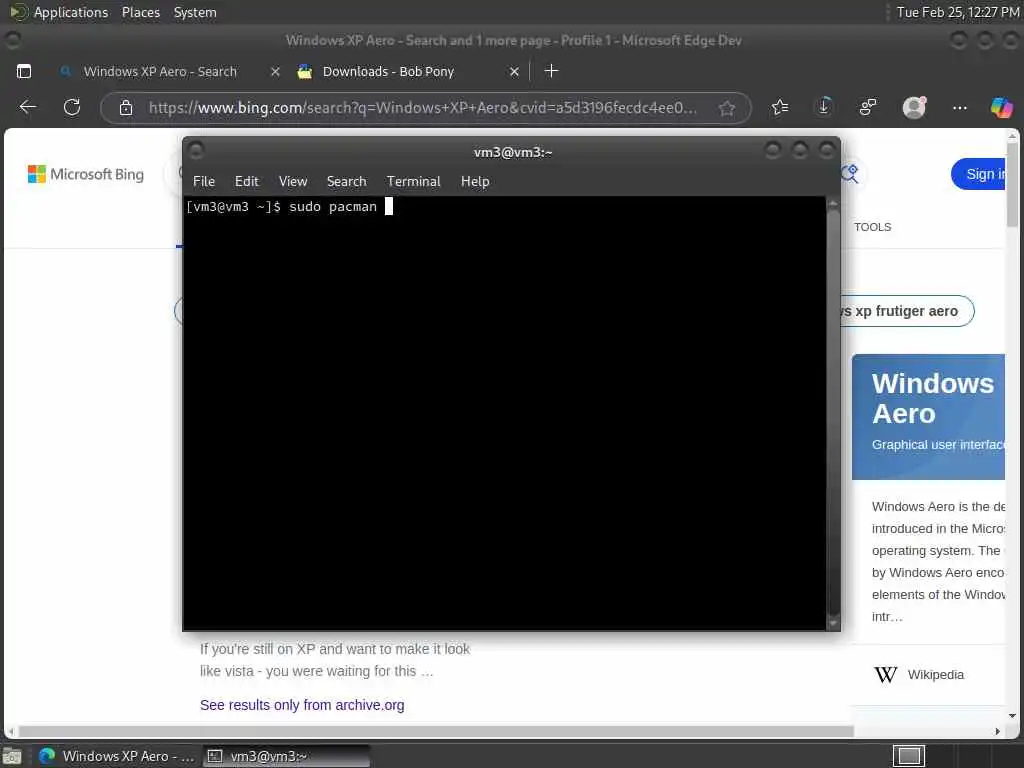This screenshot has width=1024, height=768.
Task: Open the terminal File menu
Action: click(x=204, y=182)
